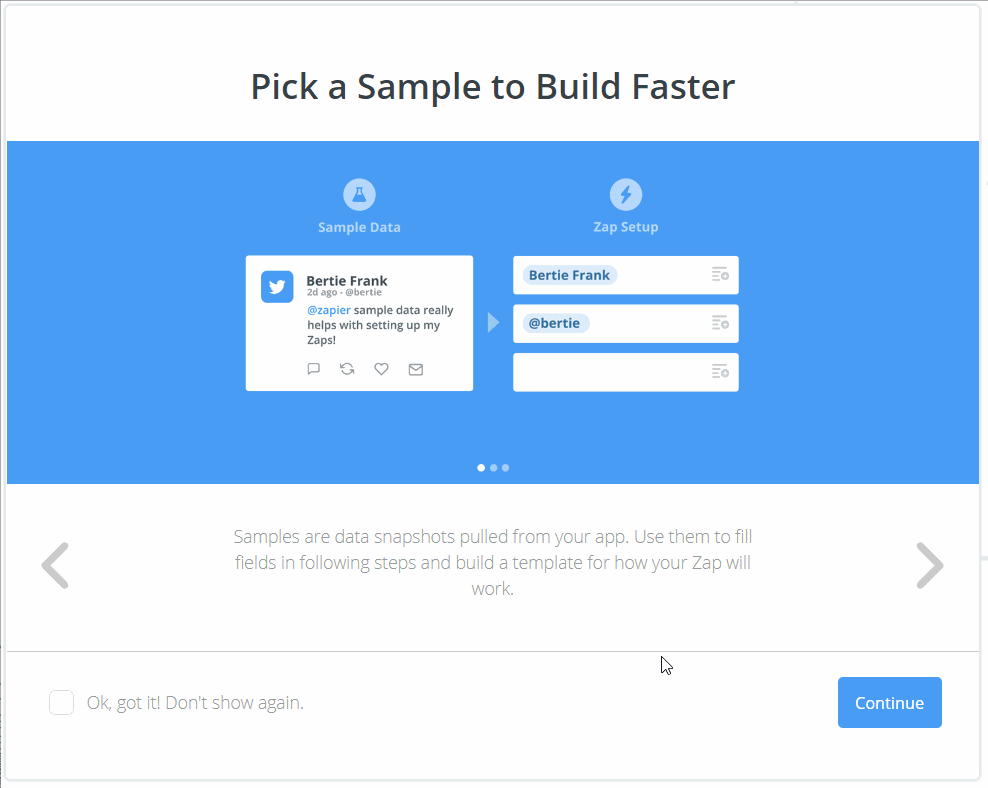
Task: Click the Twitter bird icon
Action: (277, 286)
